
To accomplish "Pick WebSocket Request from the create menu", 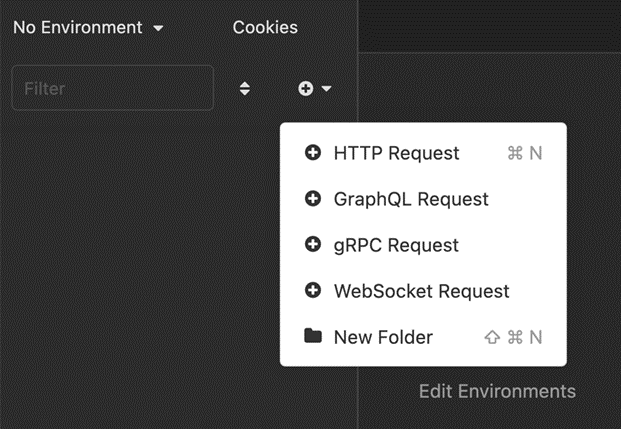I will tap(421, 291).
